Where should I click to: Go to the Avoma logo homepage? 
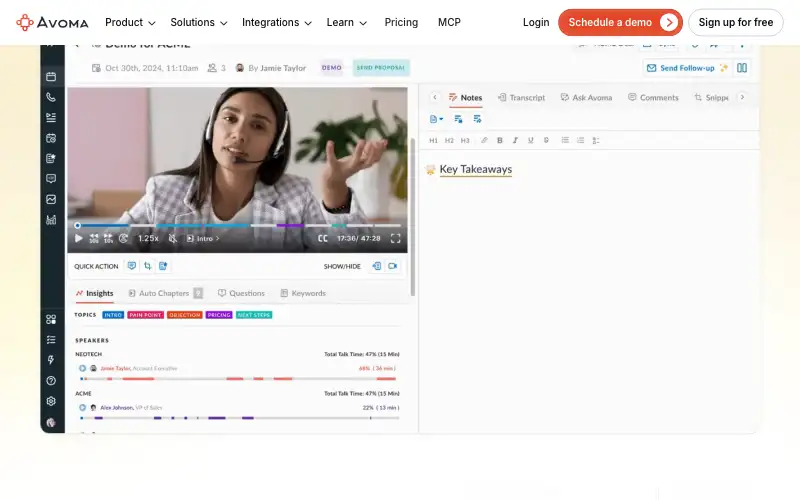click(52, 22)
